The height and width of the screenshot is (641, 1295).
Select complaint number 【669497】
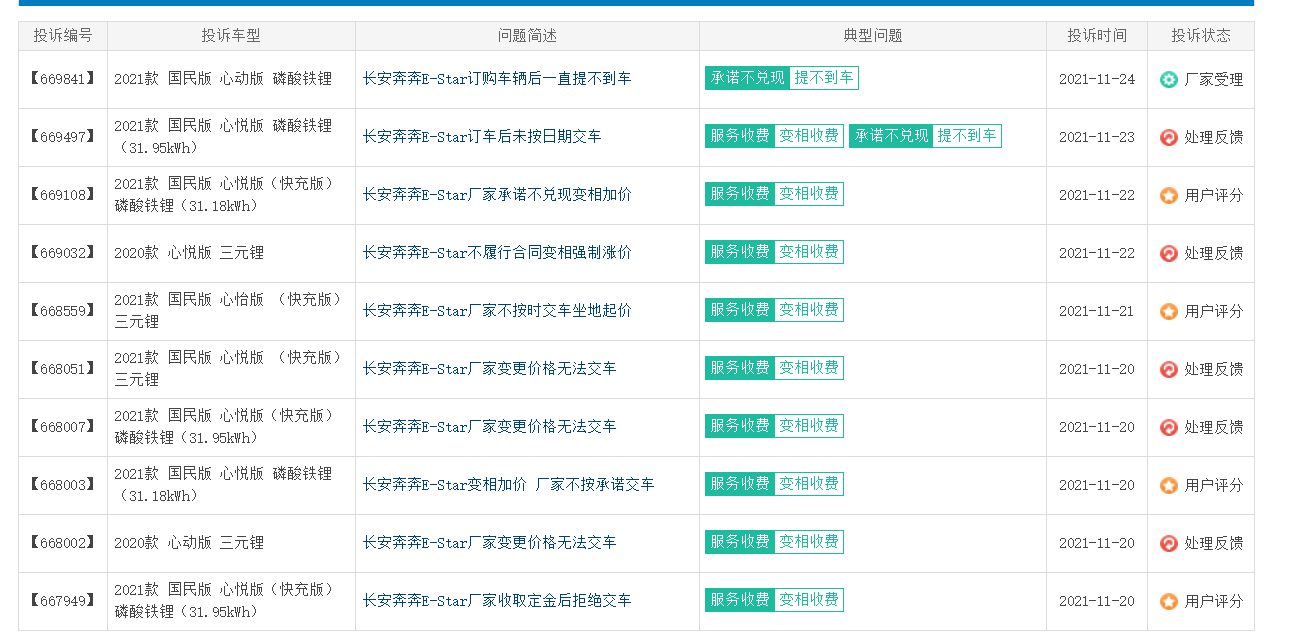point(63,137)
